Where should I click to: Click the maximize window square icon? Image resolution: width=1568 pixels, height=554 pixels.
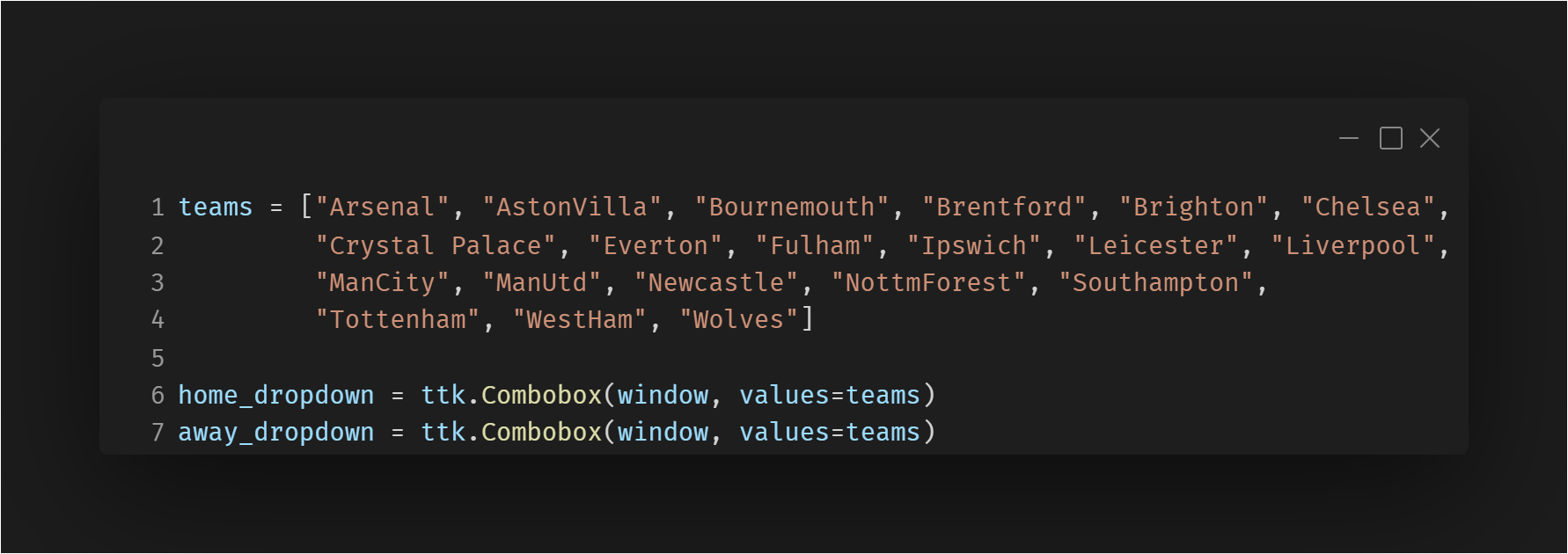click(1391, 139)
